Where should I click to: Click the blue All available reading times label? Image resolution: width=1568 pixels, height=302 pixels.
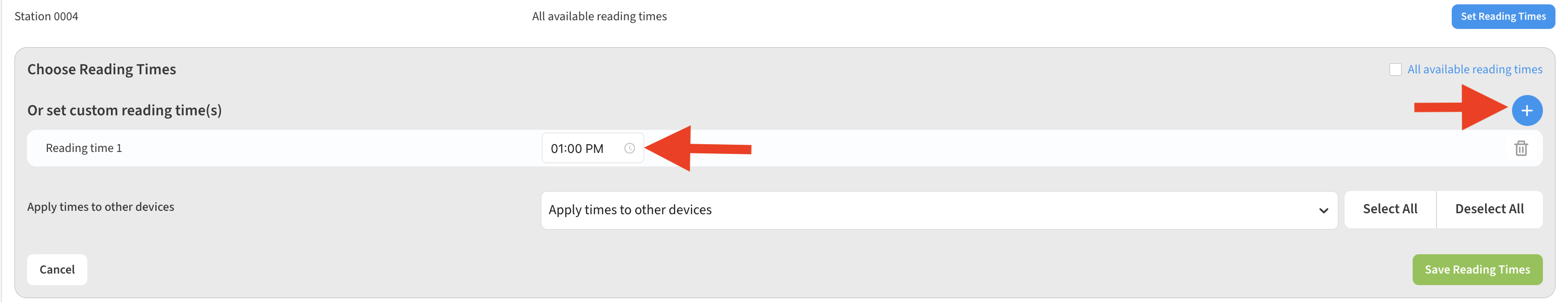(1474, 69)
